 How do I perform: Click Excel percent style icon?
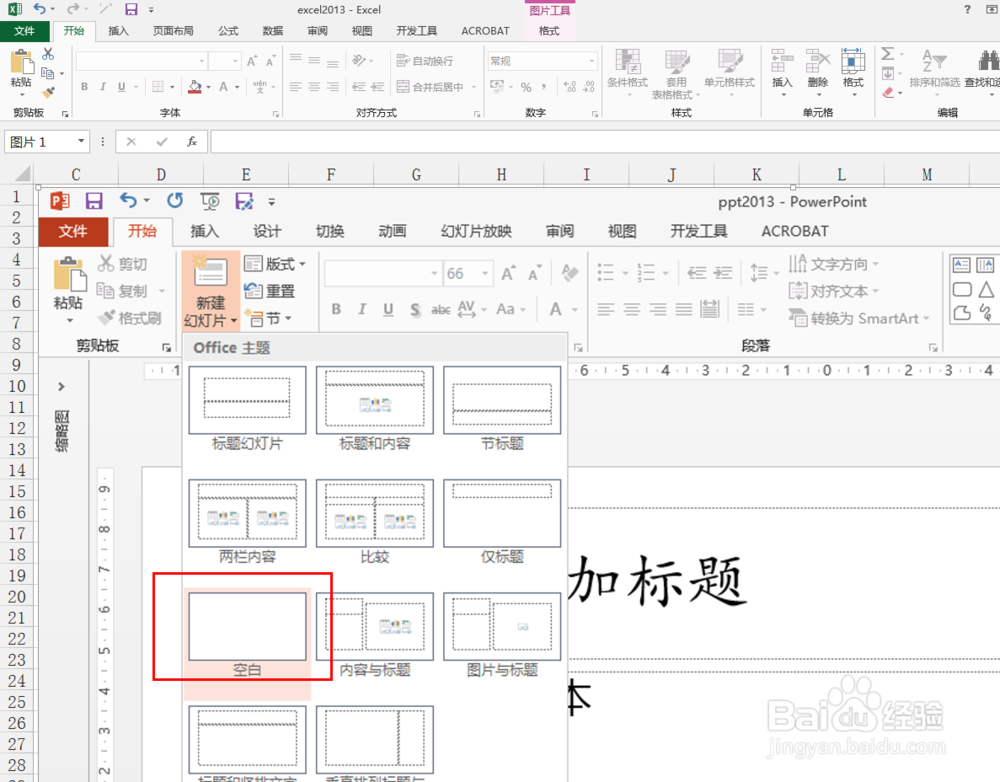pyautogui.click(x=526, y=87)
